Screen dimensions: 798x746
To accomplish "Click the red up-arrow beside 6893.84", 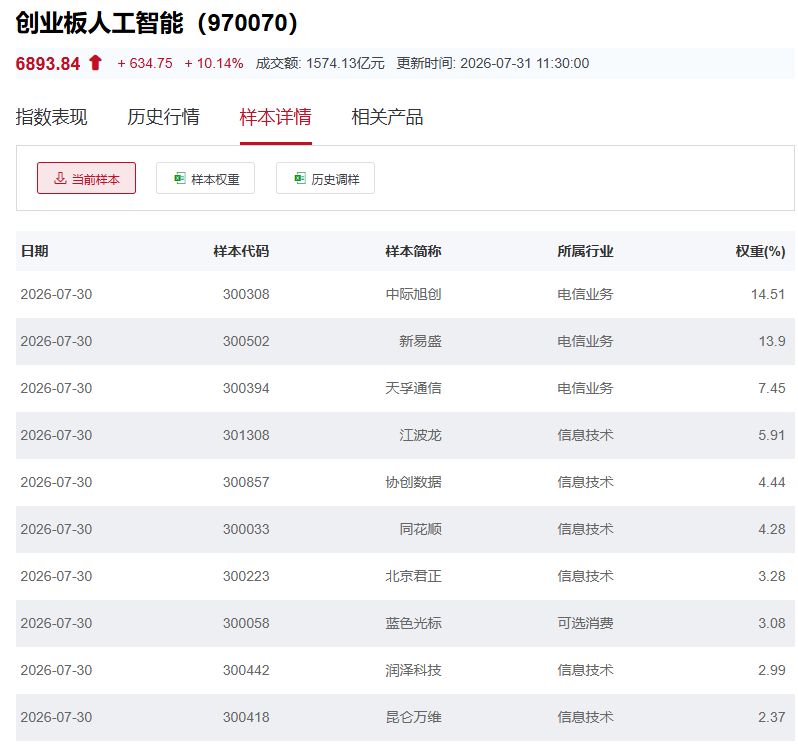I will [x=95, y=63].
